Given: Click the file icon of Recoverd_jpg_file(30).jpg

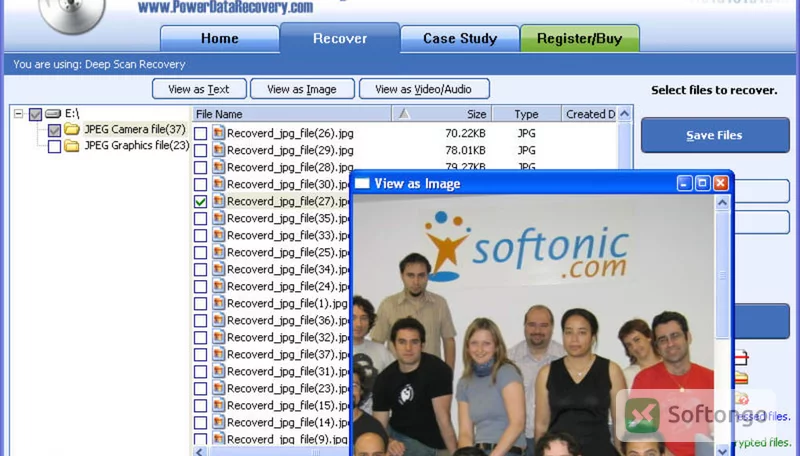Looking at the screenshot, I should click(x=218, y=184).
